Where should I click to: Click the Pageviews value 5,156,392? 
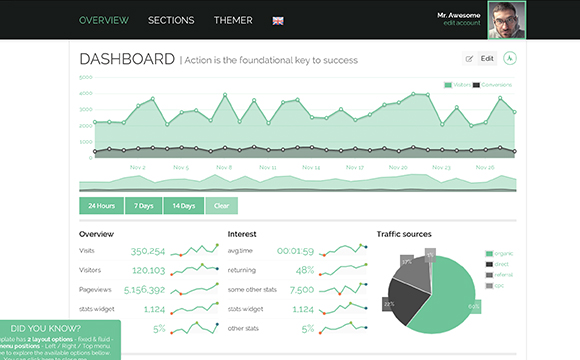144,290
